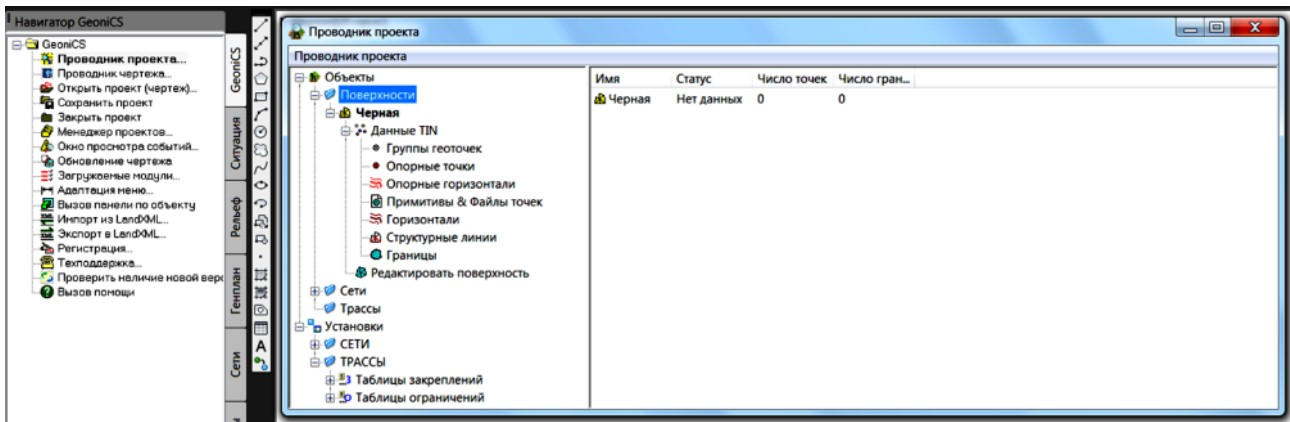Viewport: 1290px width, 422px height.
Task: Open the Регистрация item
Action: tap(94, 247)
